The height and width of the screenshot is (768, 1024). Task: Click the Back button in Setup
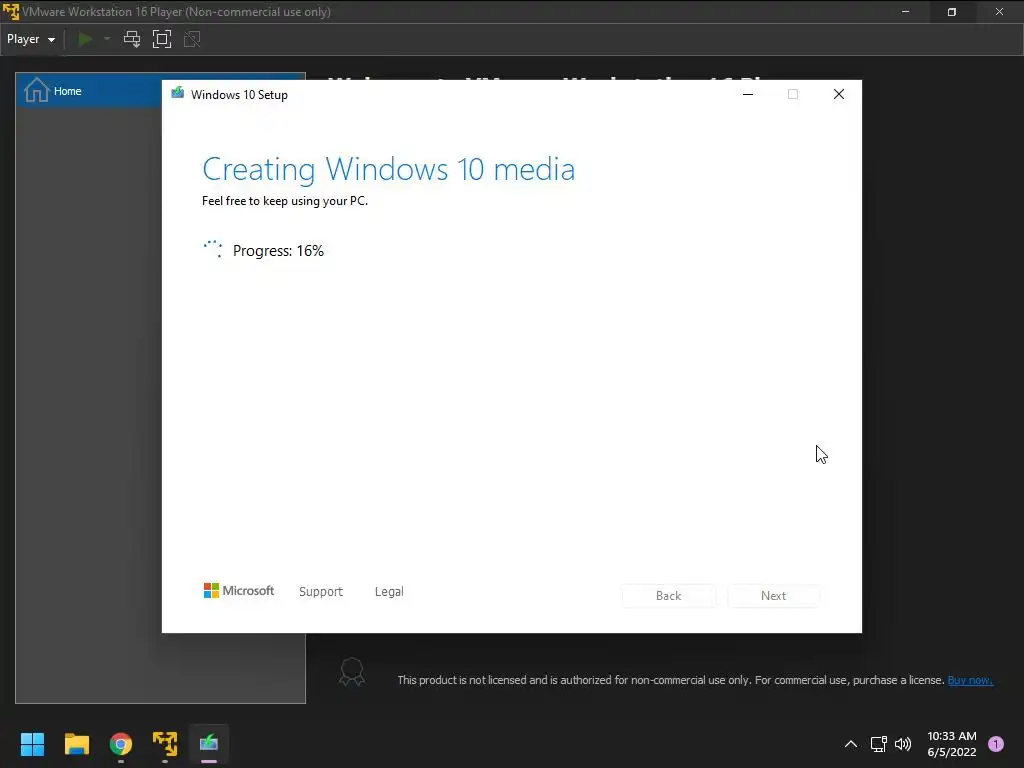669,596
